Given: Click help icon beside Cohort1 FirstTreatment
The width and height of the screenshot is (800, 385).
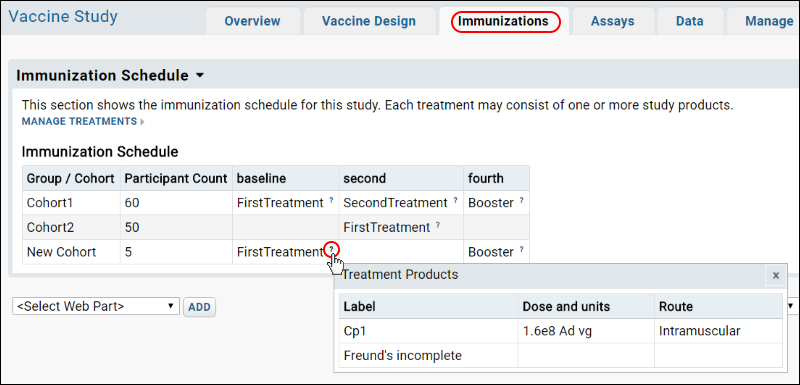Looking at the screenshot, I should click(x=331, y=200).
